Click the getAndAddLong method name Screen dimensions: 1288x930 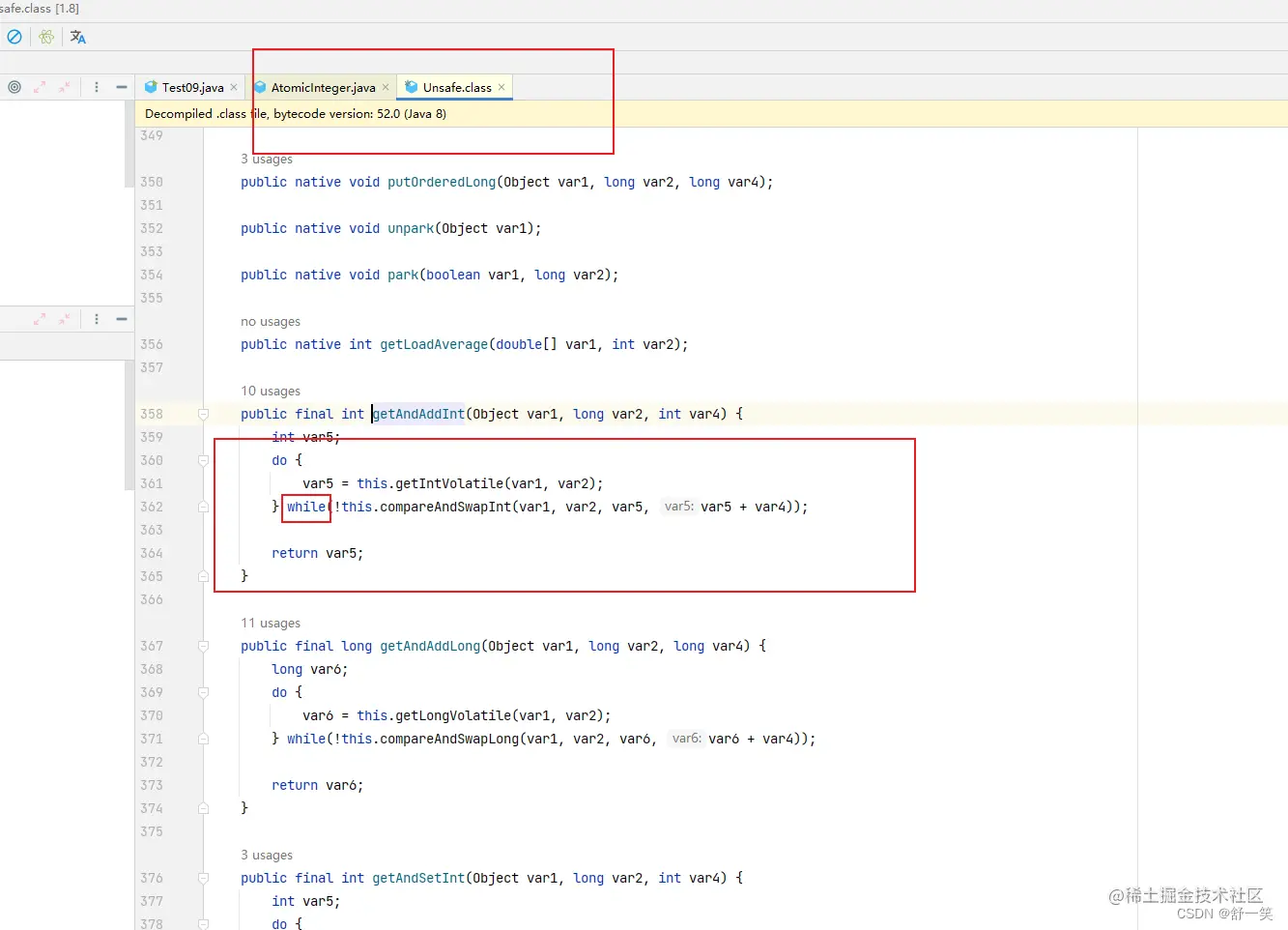(x=430, y=646)
